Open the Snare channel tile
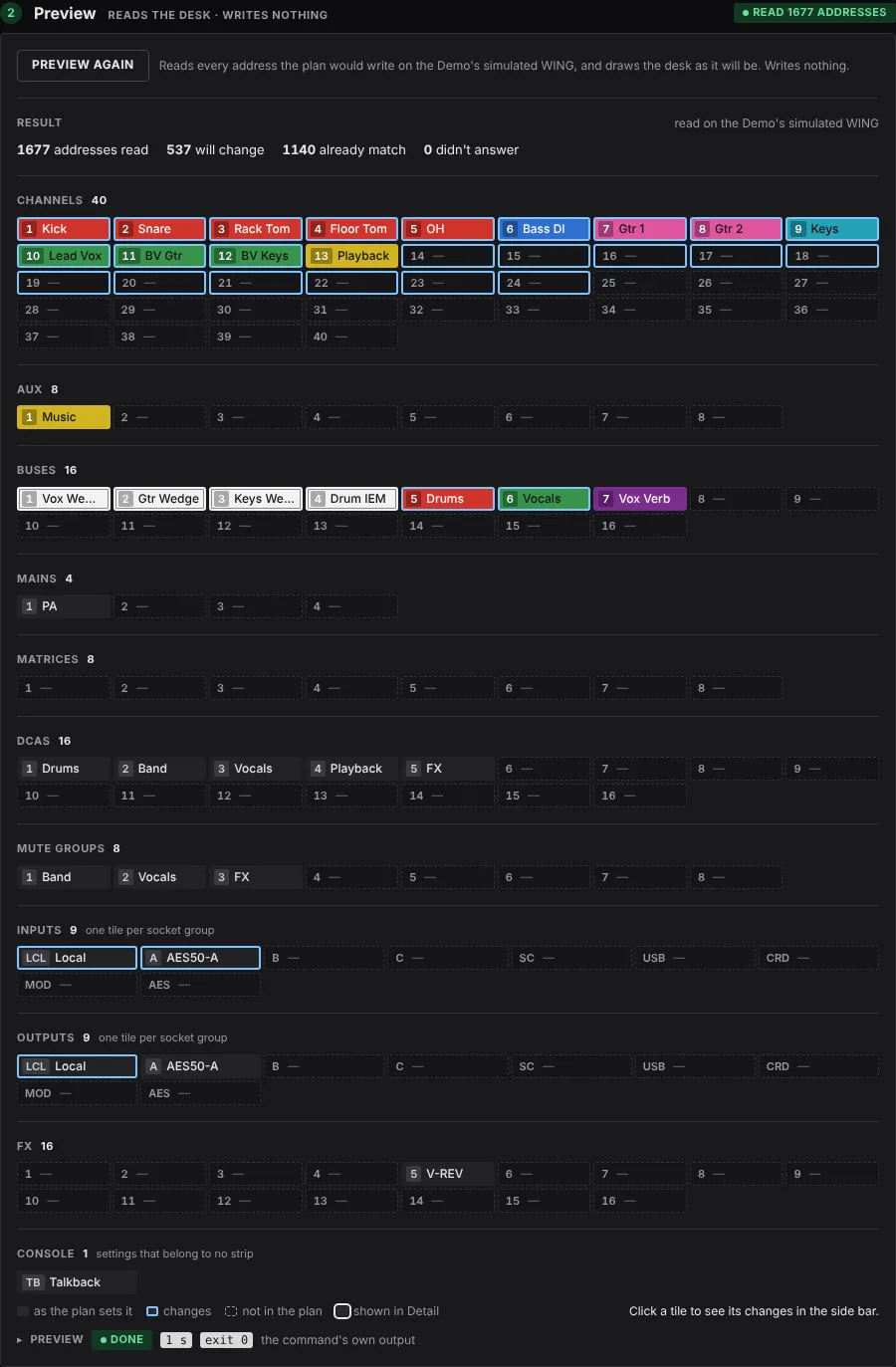The height and width of the screenshot is (1367, 896). [x=159, y=229]
